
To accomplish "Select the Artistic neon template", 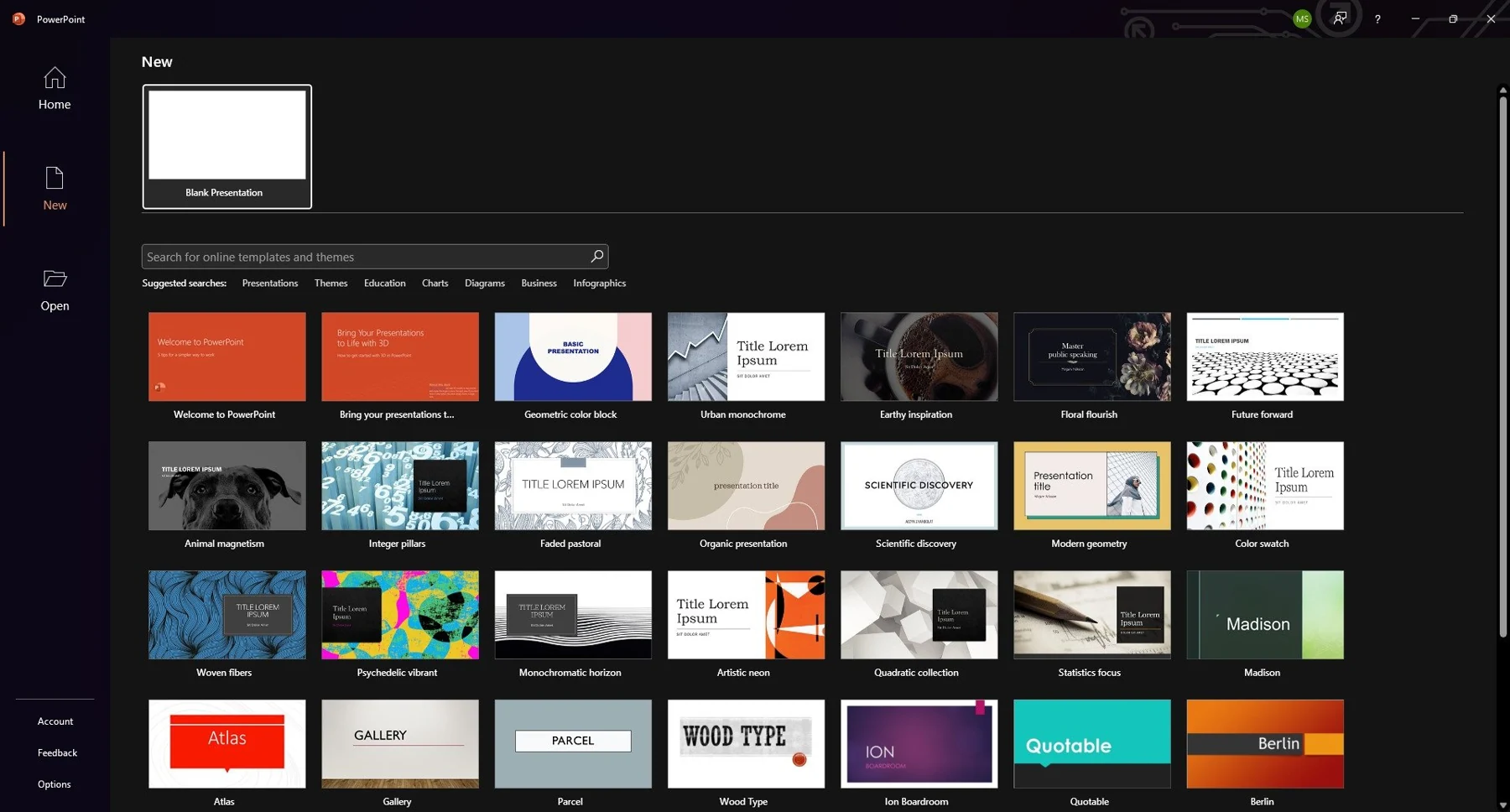I will click(x=746, y=624).
